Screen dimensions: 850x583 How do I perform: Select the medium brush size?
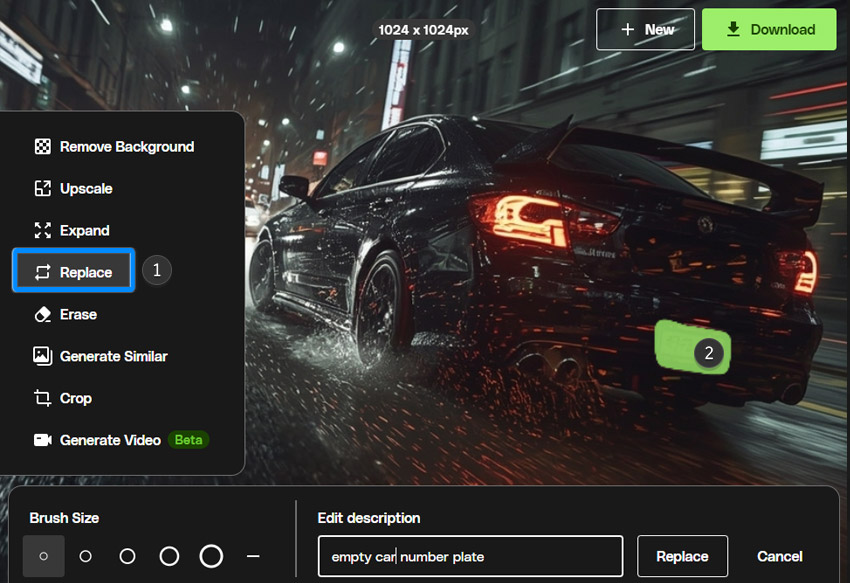point(127,556)
